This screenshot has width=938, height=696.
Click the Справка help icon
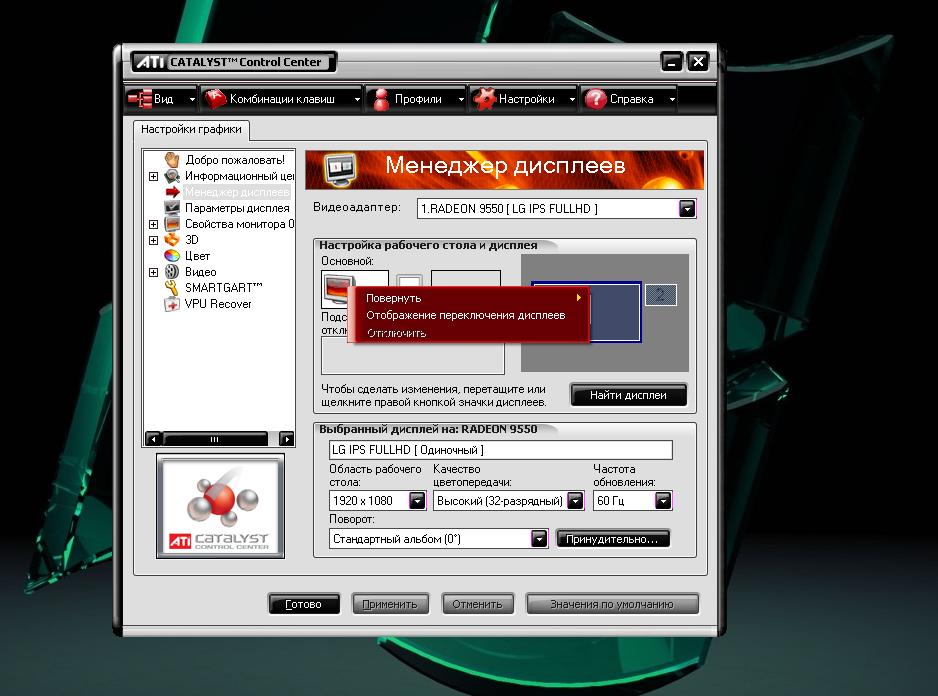click(595, 99)
